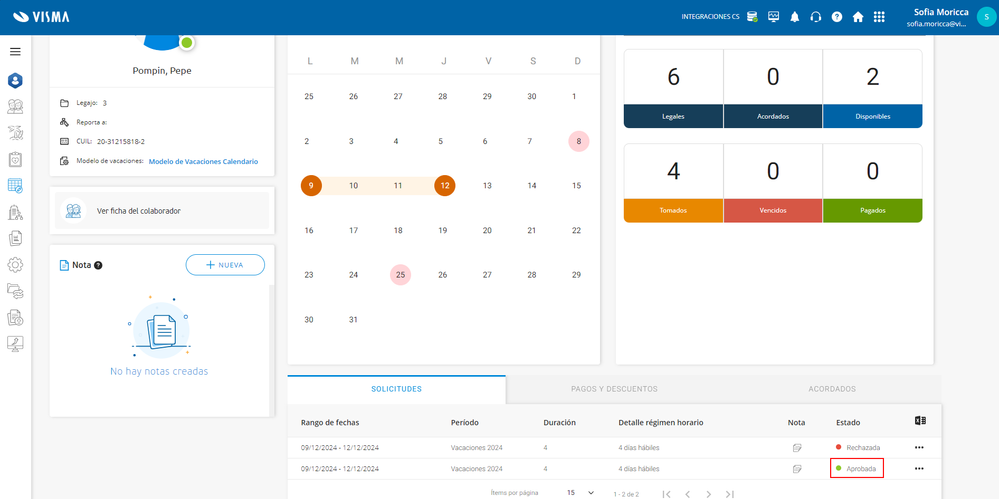This screenshot has width=999, height=499.
Task: Select day 12 on the calendar
Action: point(445,186)
